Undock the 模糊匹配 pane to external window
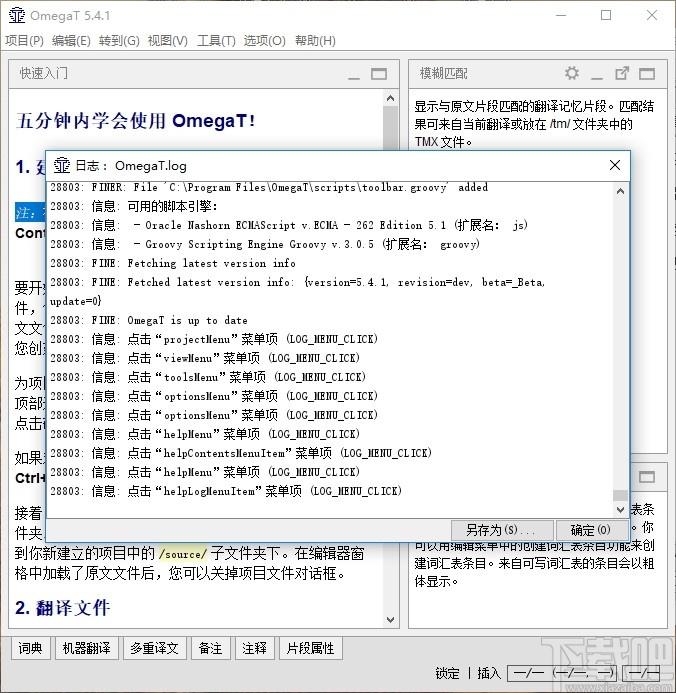The width and height of the screenshot is (676, 693). [x=622, y=73]
